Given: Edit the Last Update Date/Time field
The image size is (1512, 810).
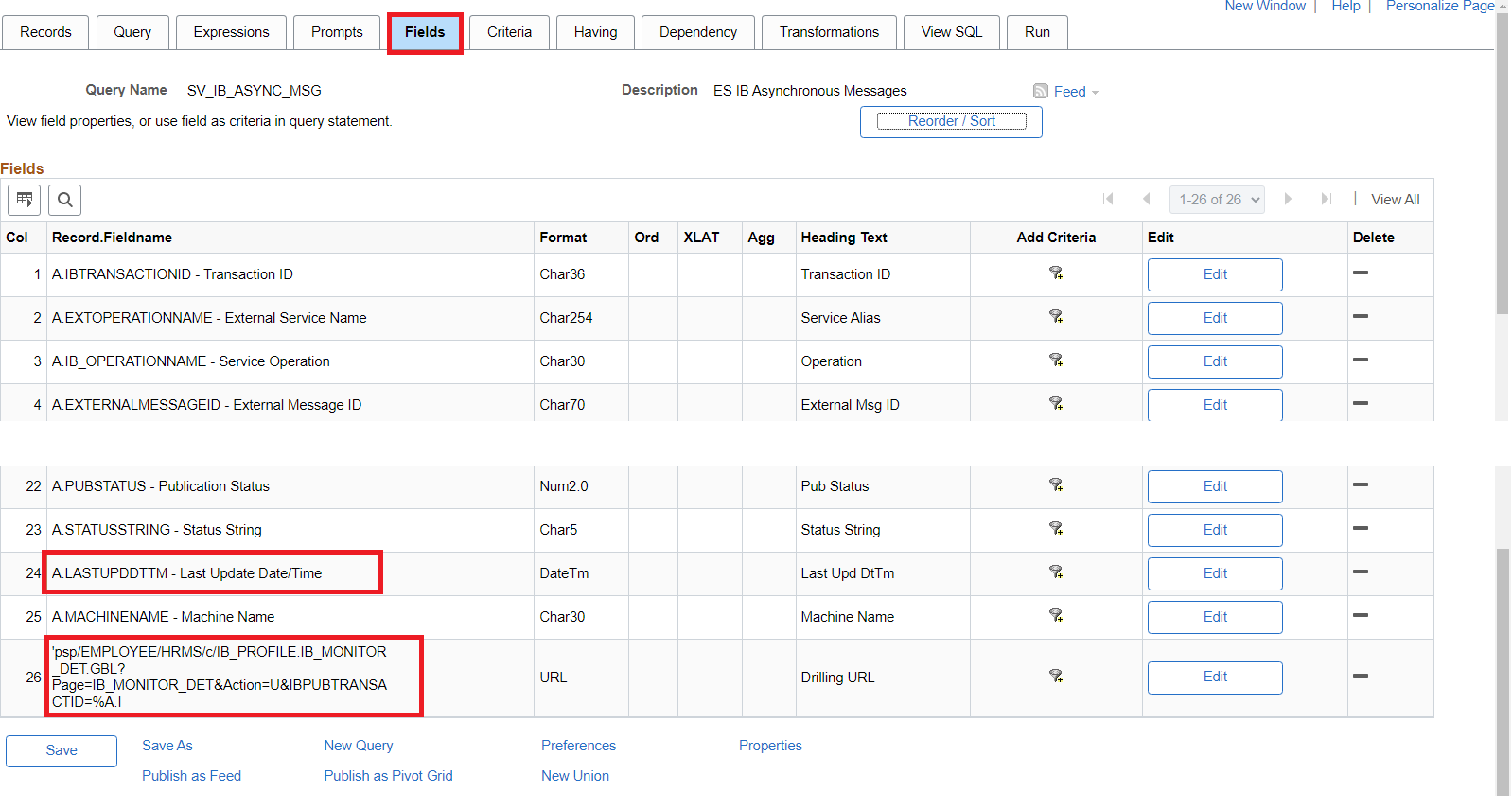Looking at the screenshot, I should [1215, 573].
